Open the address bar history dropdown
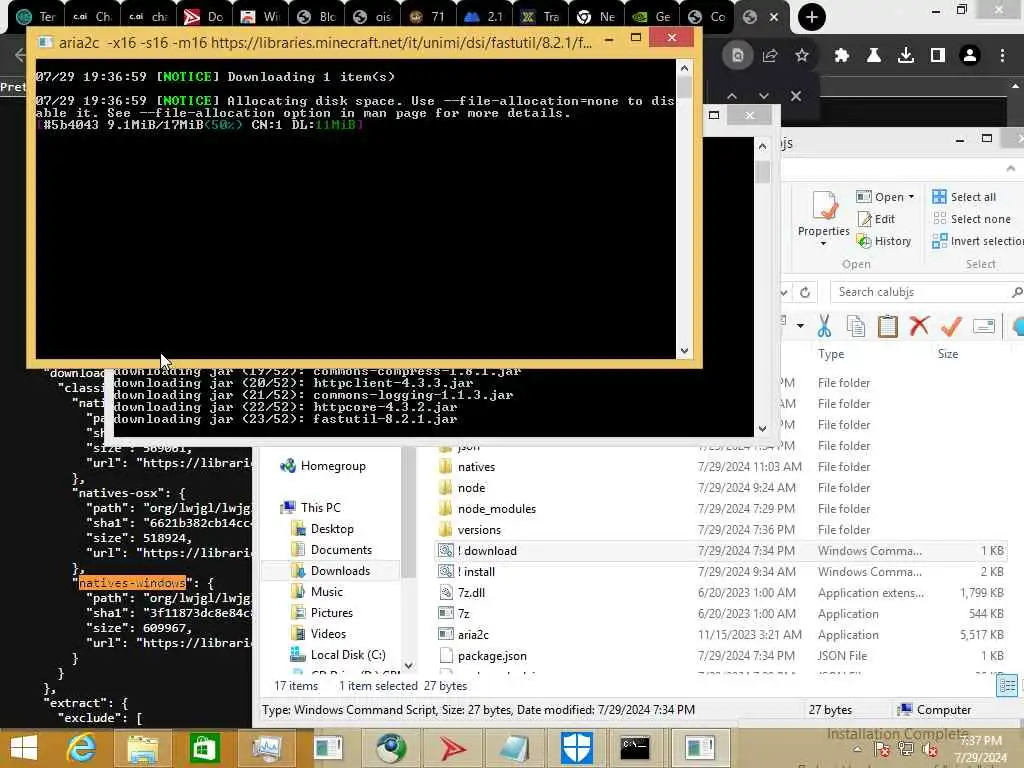Screen dimensions: 1024x768 pyautogui.click(x=784, y=292)
